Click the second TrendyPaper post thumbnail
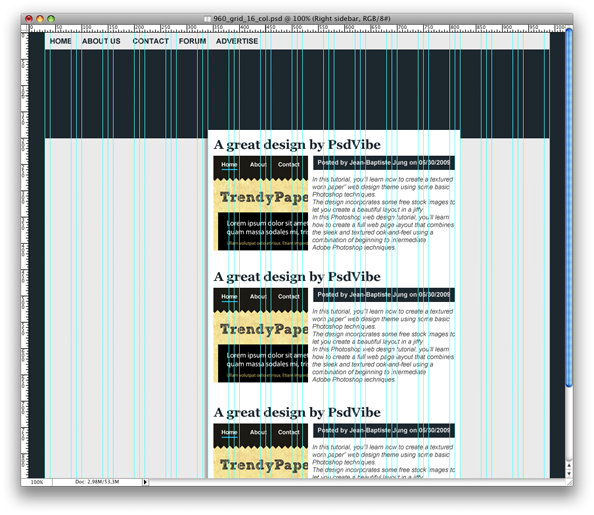 pyautogui.click(x=261, y=335)
